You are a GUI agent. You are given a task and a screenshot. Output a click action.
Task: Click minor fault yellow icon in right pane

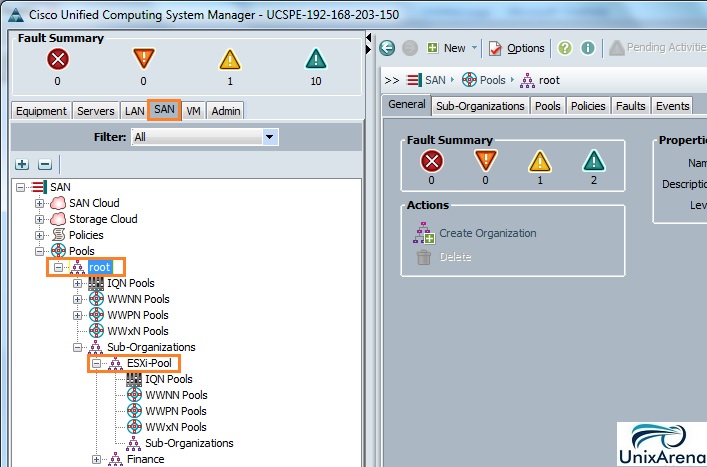[540, 161]
